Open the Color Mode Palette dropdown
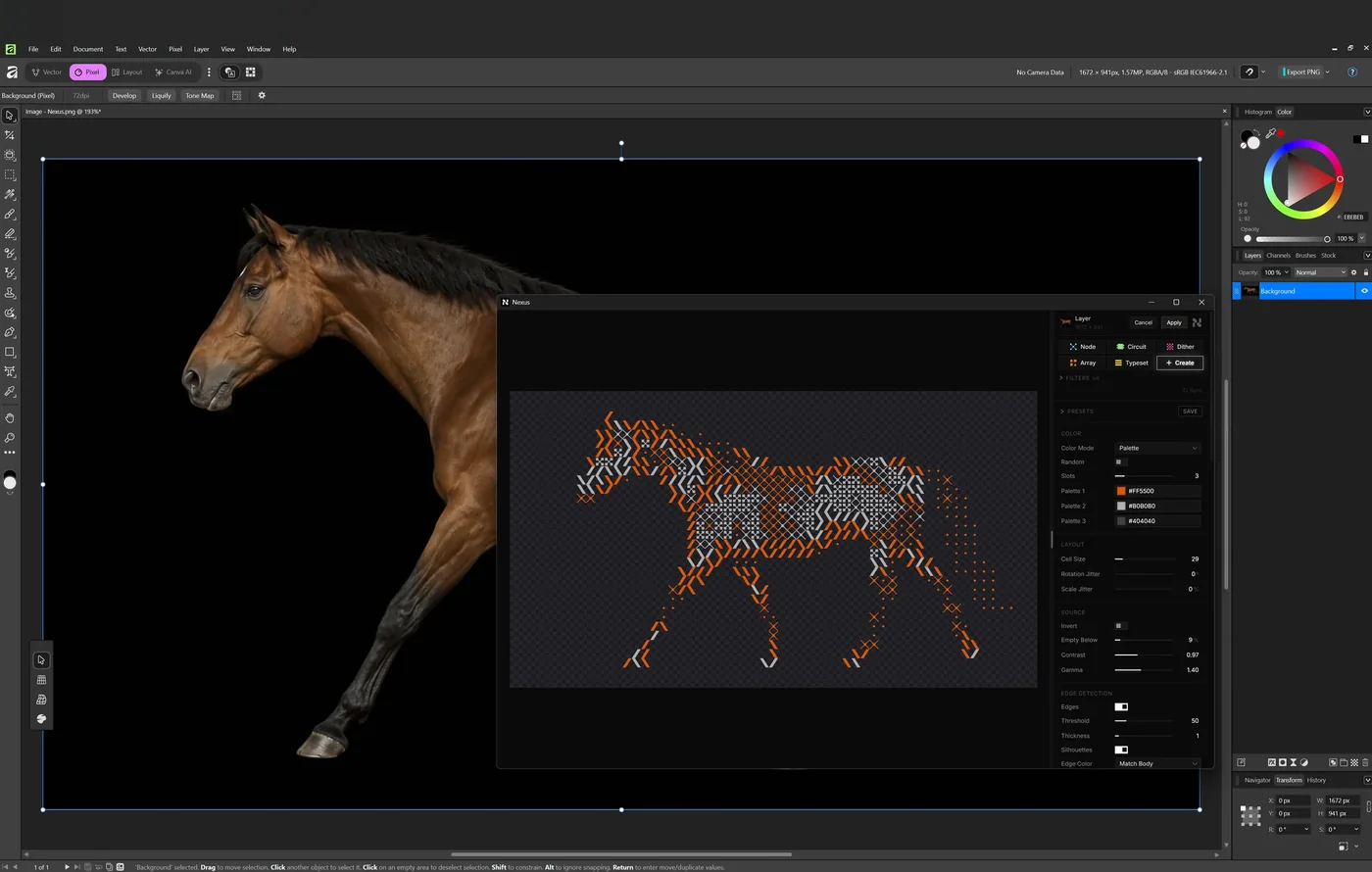The width and height of the screenshot is (1372, 872). click(x=1157, y=448)
